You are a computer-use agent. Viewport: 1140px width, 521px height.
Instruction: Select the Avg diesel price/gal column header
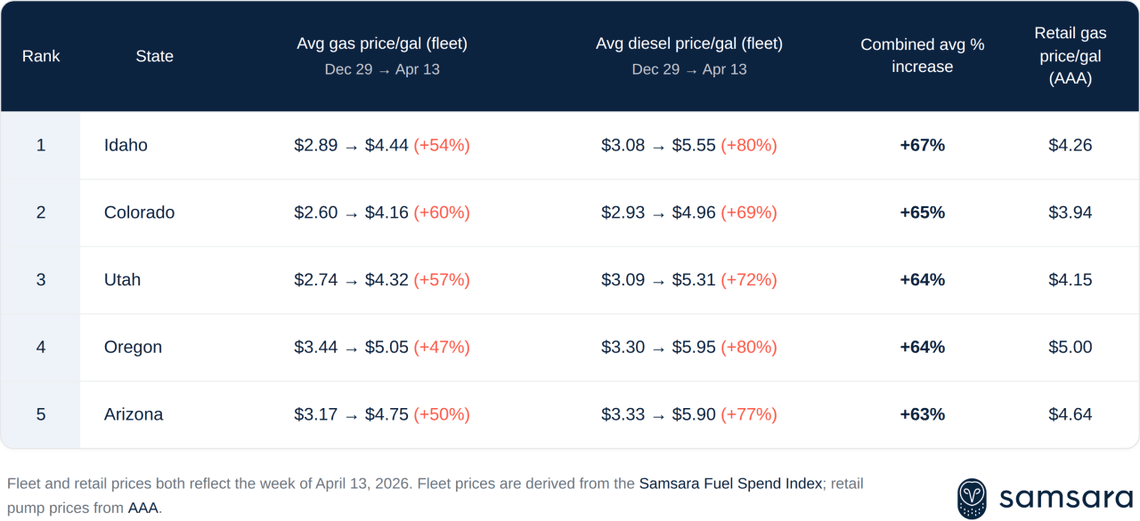click(689, 44)
